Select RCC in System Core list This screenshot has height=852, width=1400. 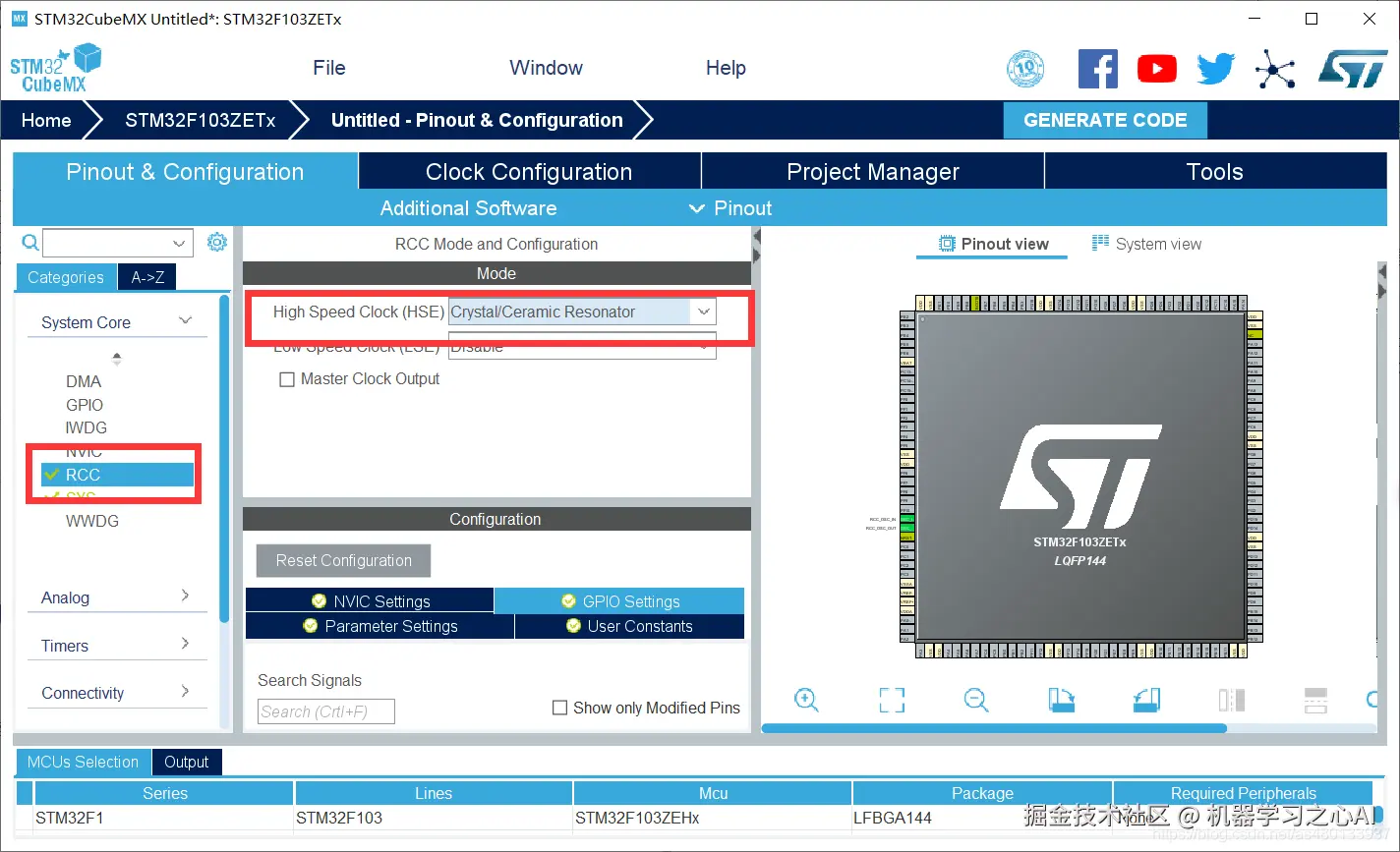[x=117, y=475]
